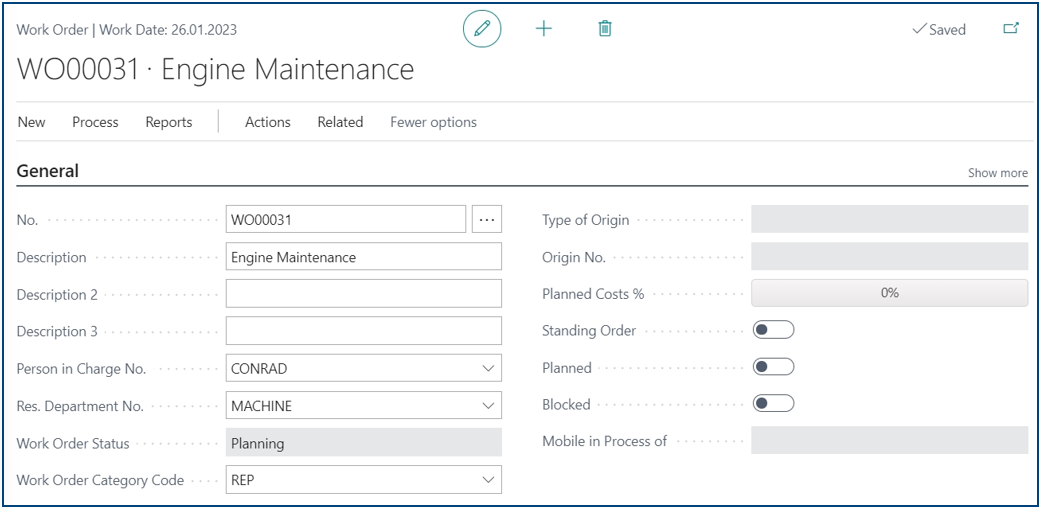Click the Description 2 input field
This screenshot has width=1042, height=509.
click(364, 294)
